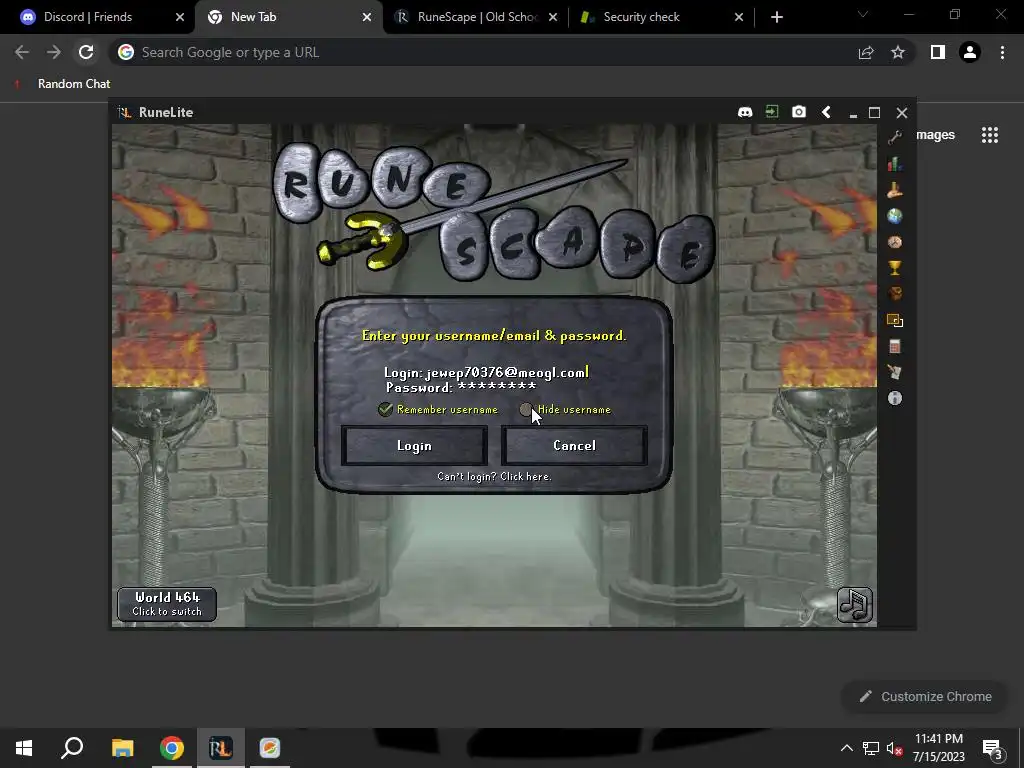Open the Time Tracking clock panel
The image size is (1024, 768).
pyautogui.click(x=895, y=242)
